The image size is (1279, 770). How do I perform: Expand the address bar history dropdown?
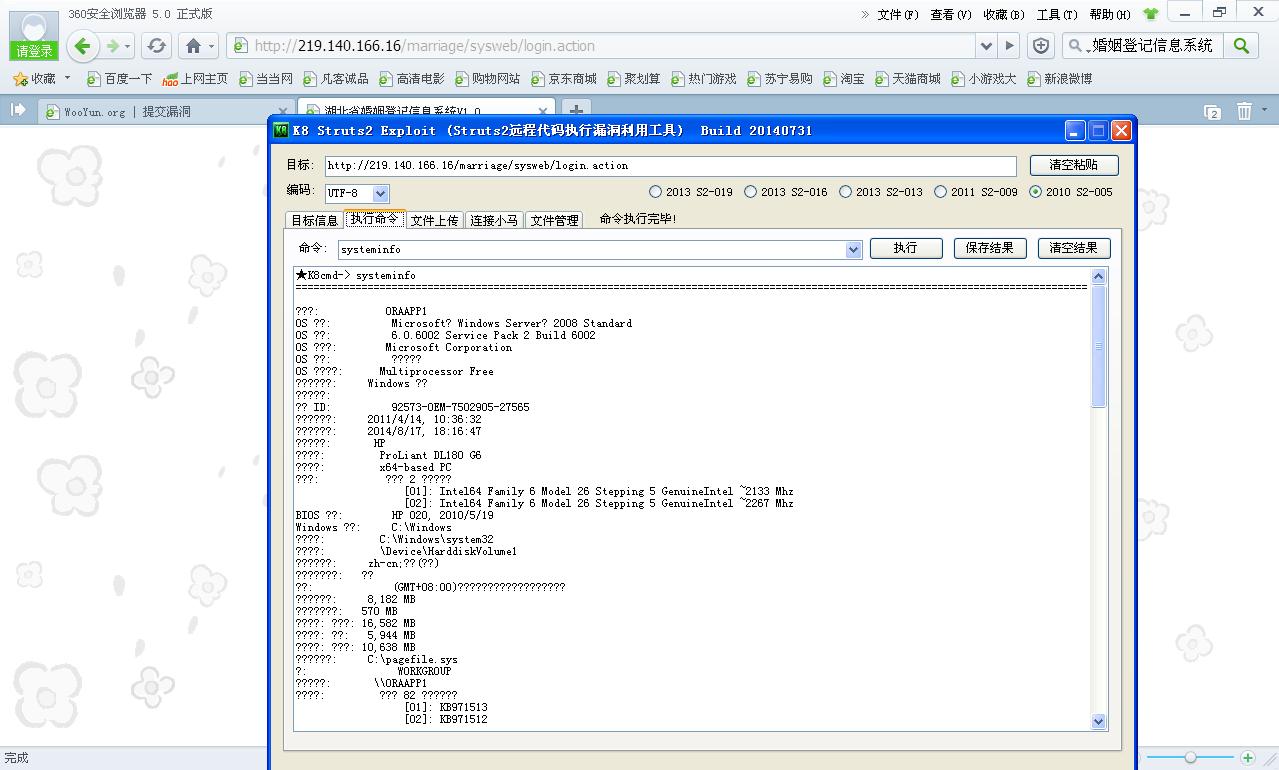coord(986,46)
